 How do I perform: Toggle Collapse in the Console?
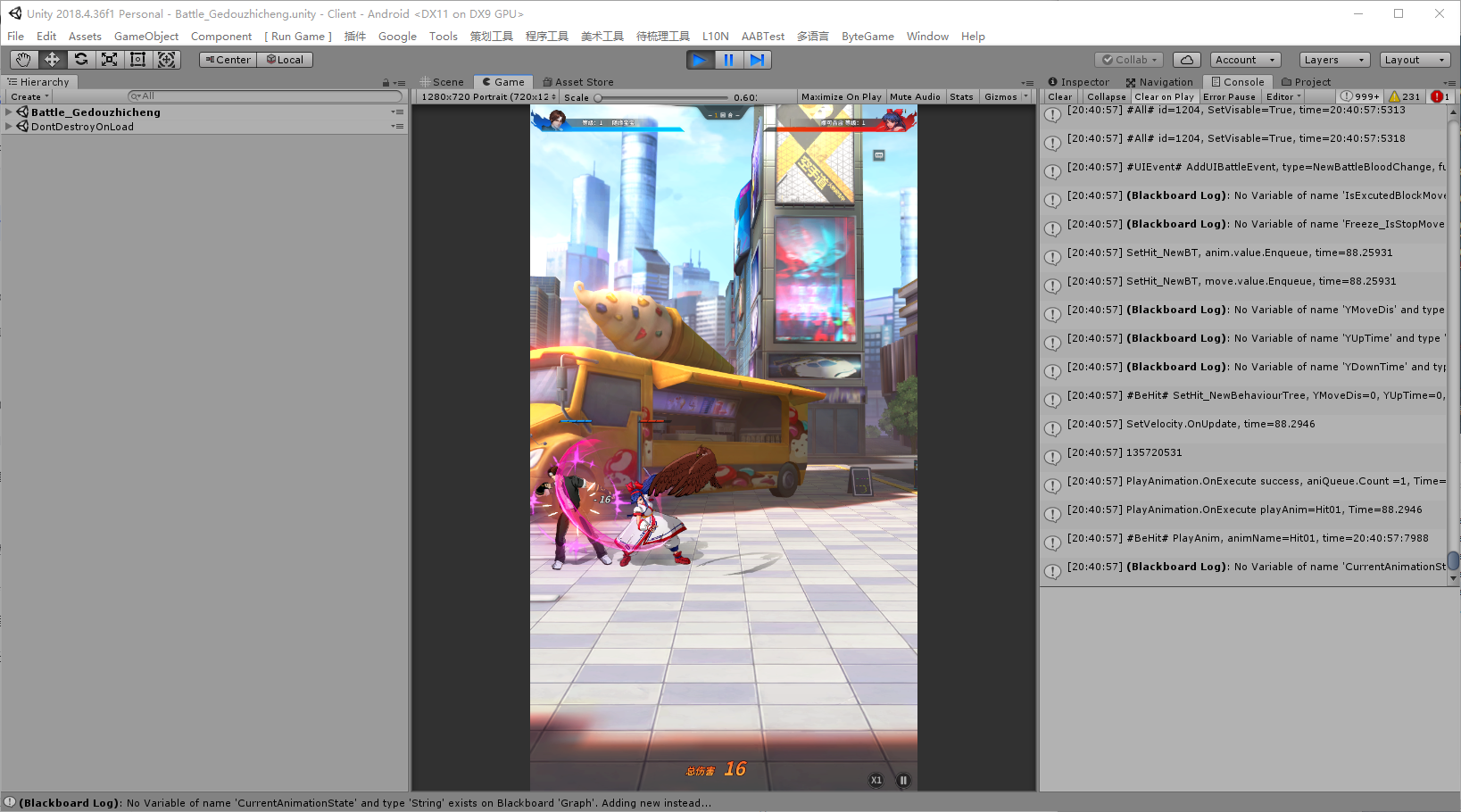[1106, 96]
